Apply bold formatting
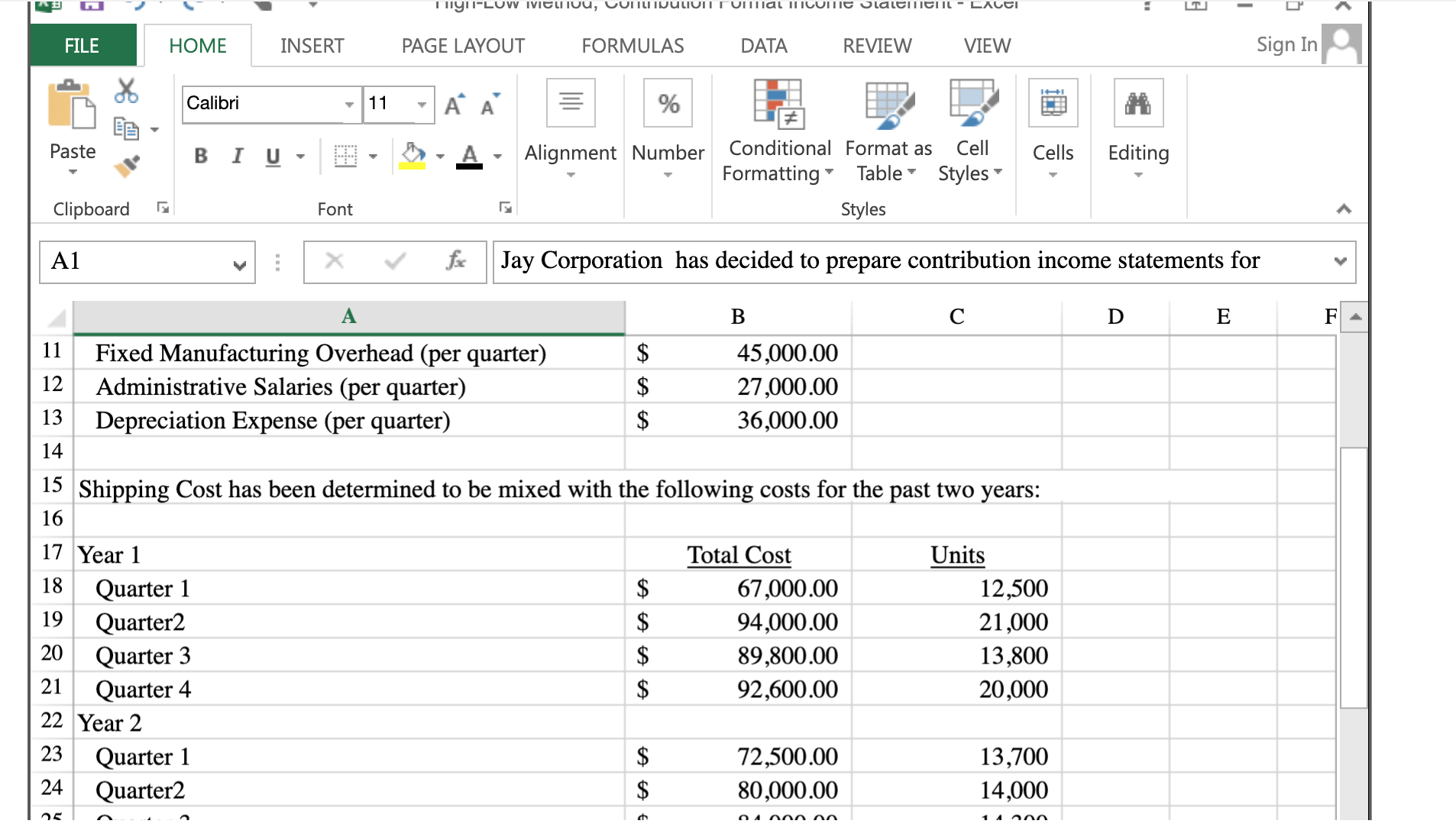 [200, 157]
